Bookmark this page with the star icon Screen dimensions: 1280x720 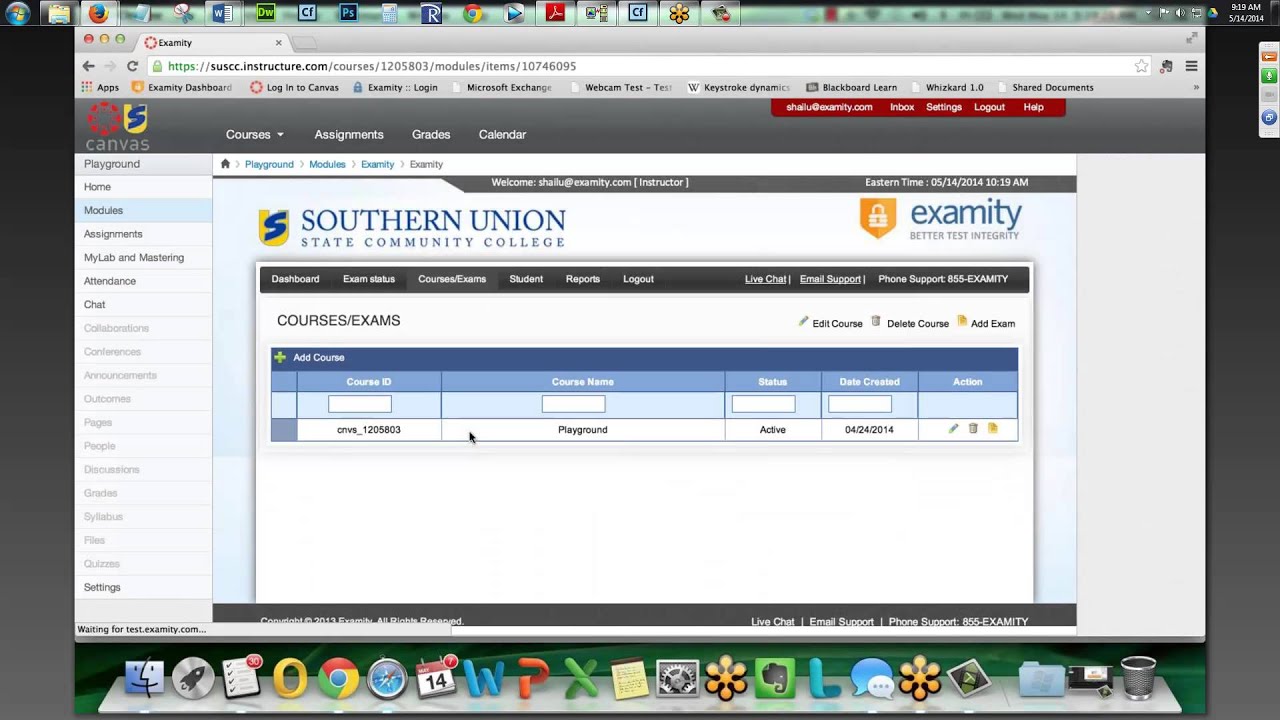click(x=1141, y=66)
